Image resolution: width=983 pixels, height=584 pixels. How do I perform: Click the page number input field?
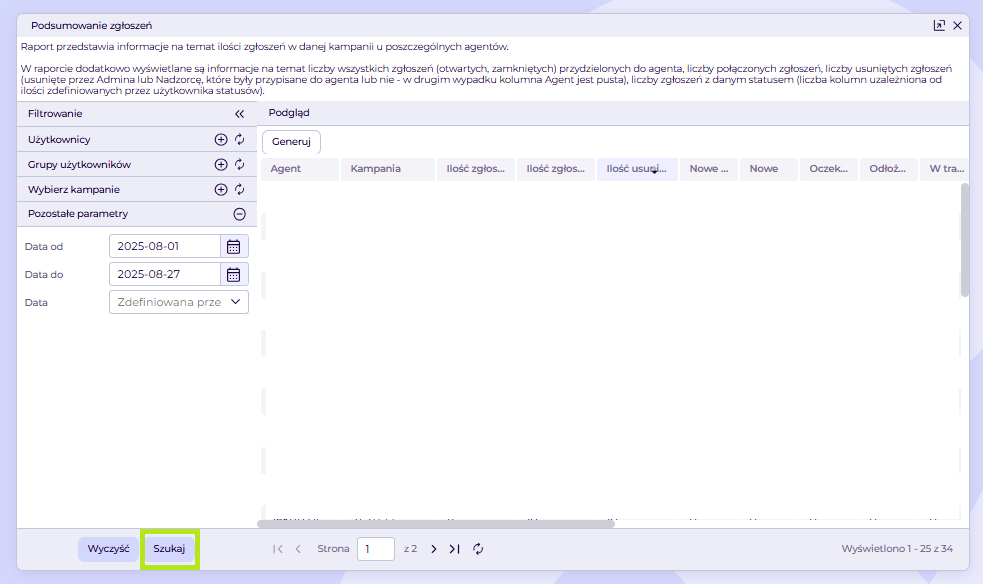[x=376, y=549]
